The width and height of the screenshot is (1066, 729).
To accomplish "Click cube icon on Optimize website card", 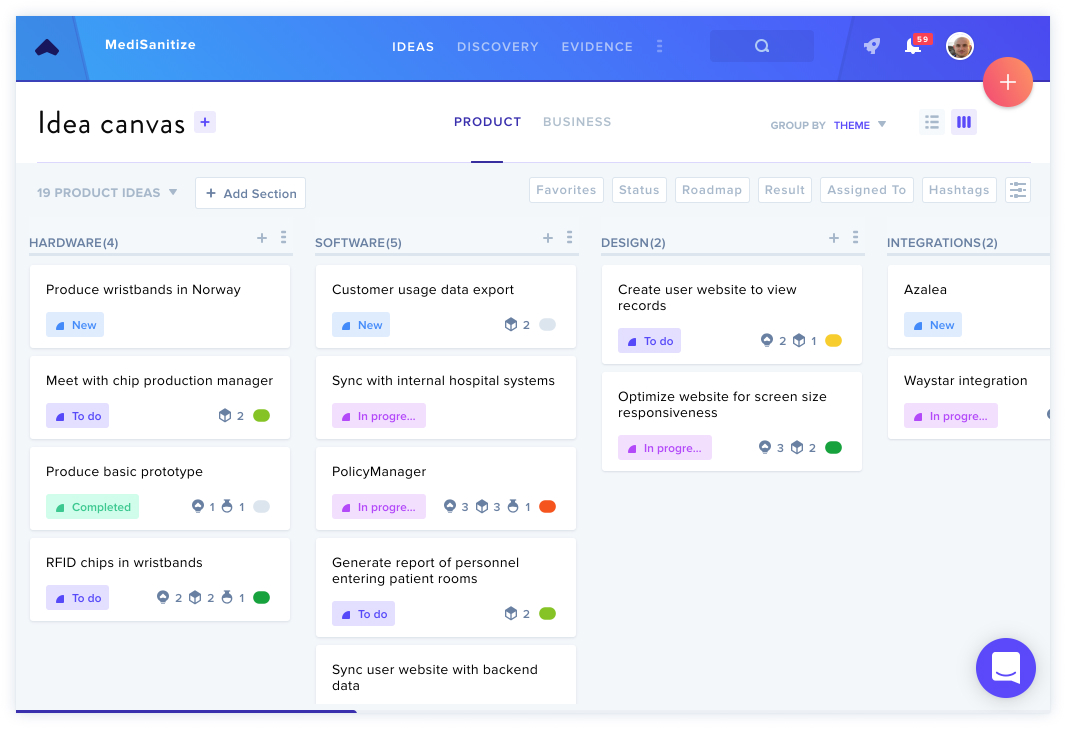I will pyautogui.click(x=797, y=448).
